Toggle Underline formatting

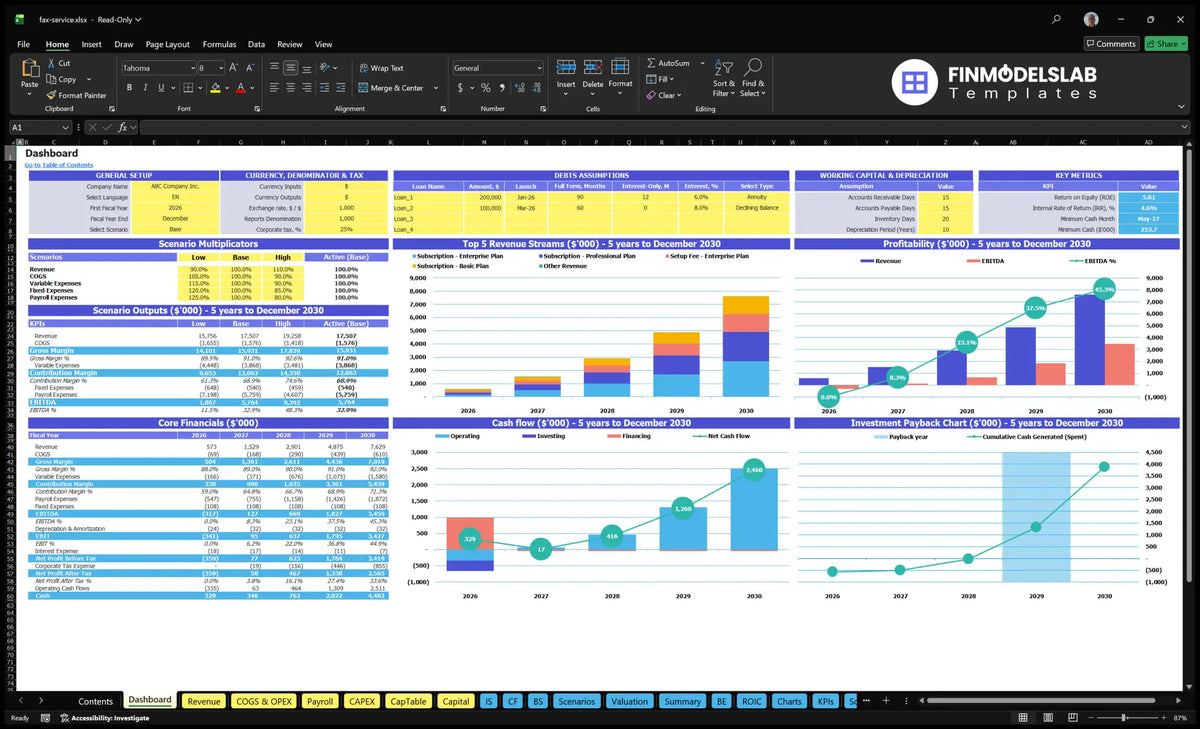coord(160,88)
